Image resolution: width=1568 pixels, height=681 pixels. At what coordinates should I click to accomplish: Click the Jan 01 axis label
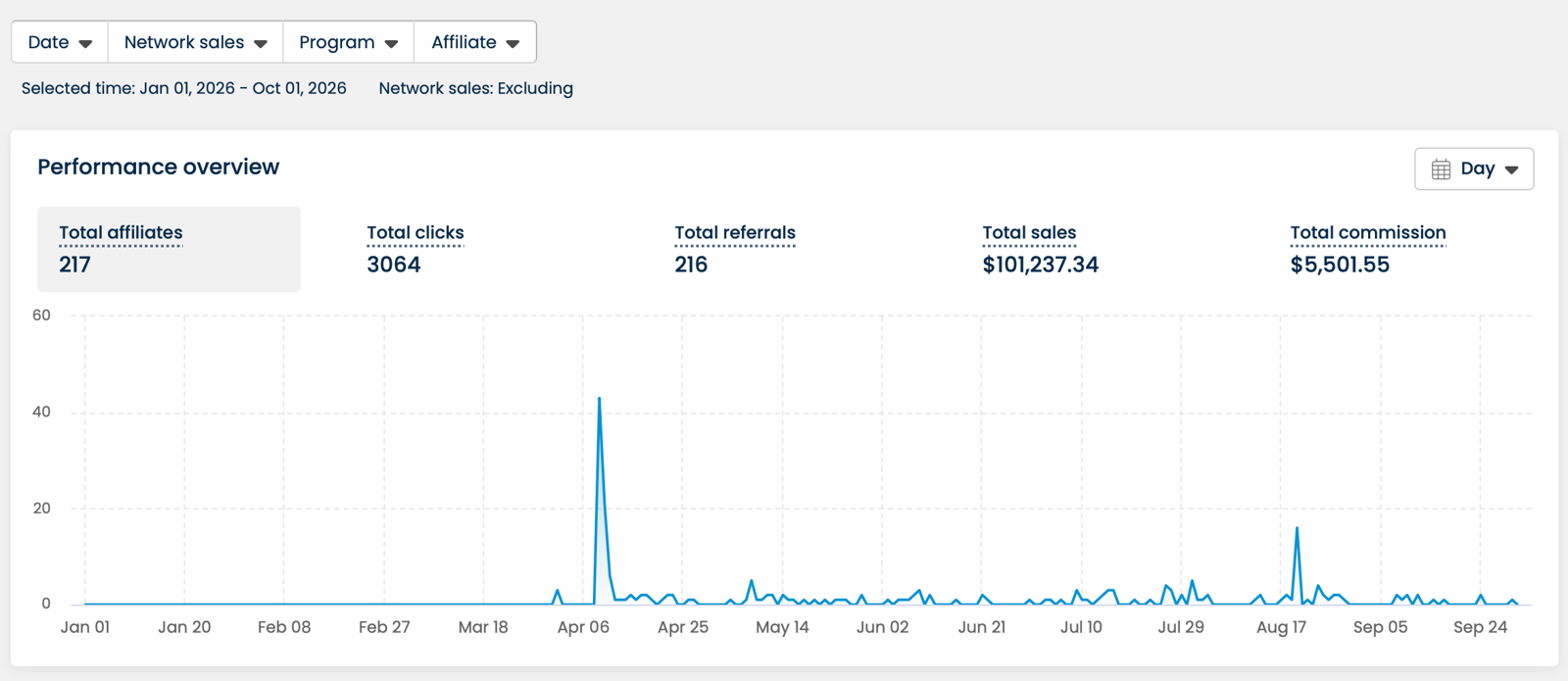85,627
